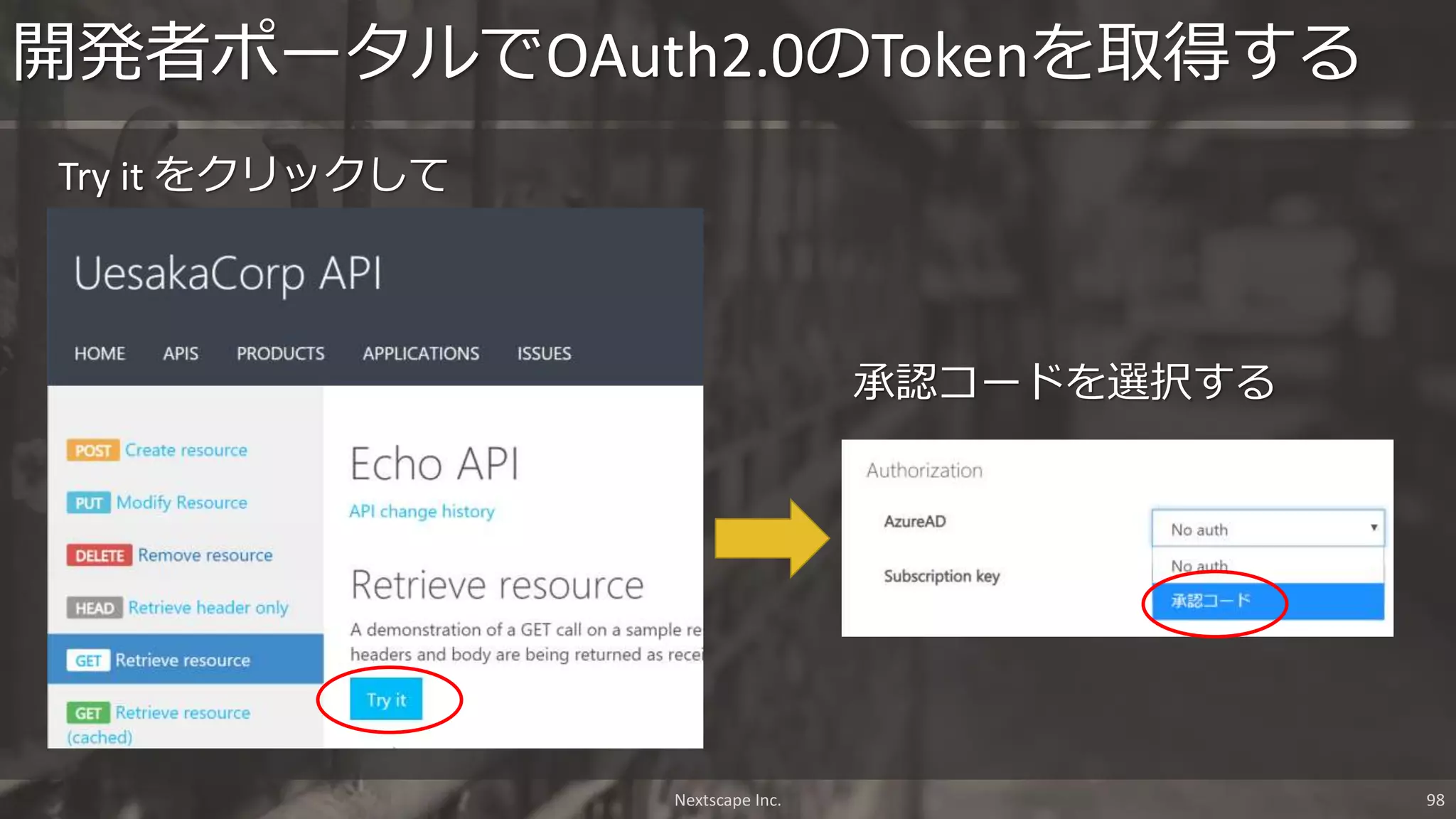
Task: Select the highlighted Retrieve resource operation
Action: [186, 659]
